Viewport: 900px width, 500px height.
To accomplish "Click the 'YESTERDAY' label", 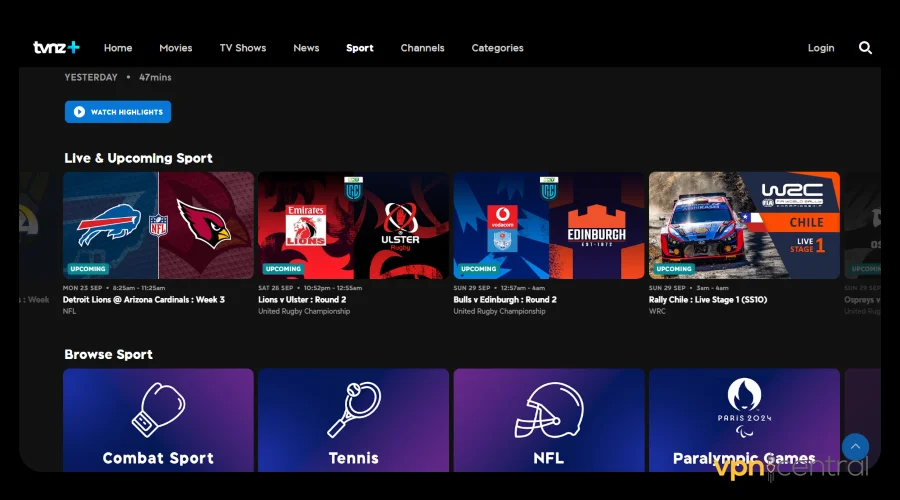I will pyautogui.click(x=91, y=77).
